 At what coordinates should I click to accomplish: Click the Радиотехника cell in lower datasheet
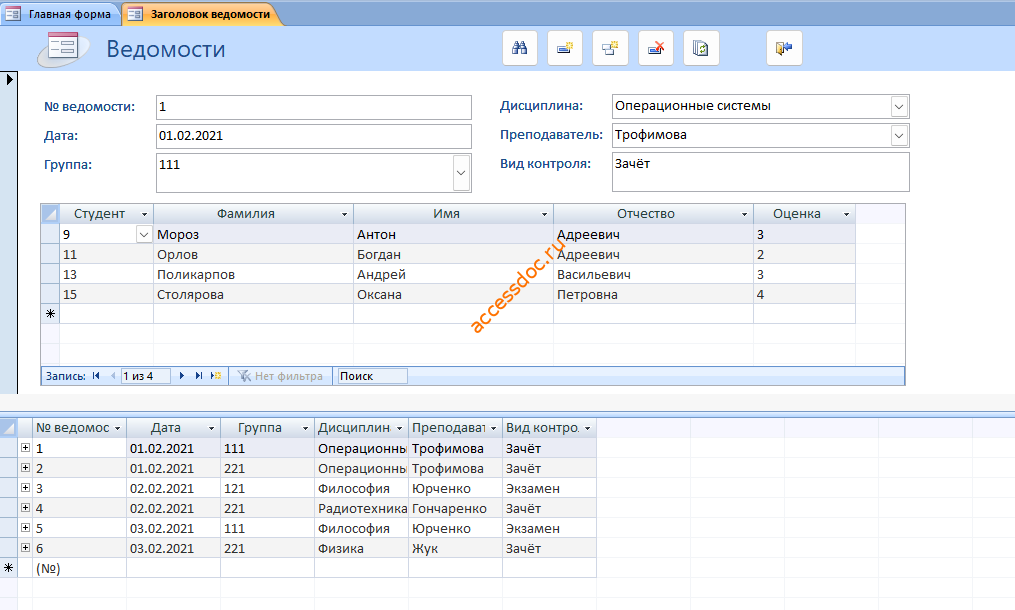tap(361, 508)
